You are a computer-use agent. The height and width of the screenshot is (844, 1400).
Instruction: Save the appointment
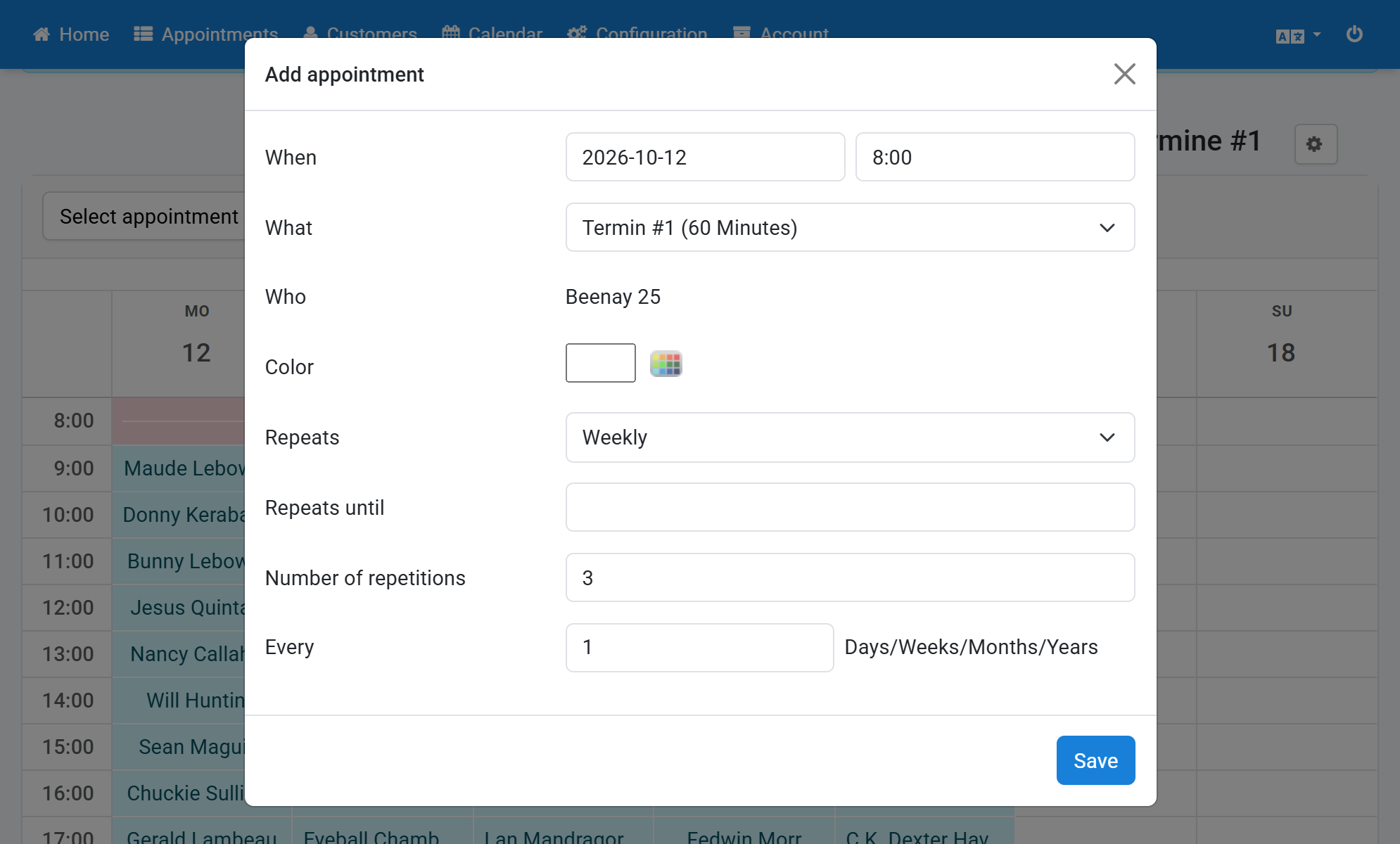(x=1095, y=760)
